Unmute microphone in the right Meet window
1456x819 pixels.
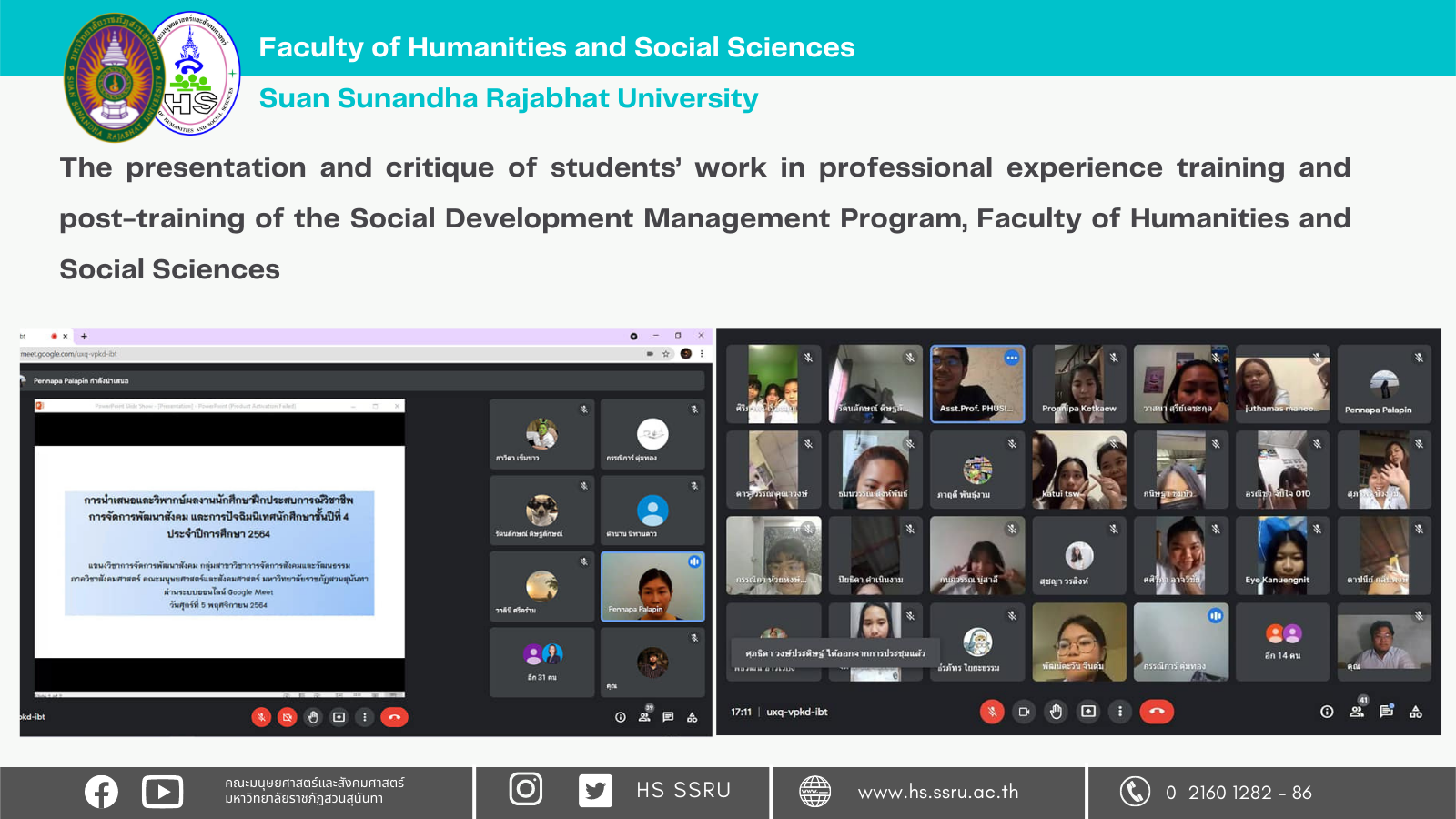click(992, 712)
